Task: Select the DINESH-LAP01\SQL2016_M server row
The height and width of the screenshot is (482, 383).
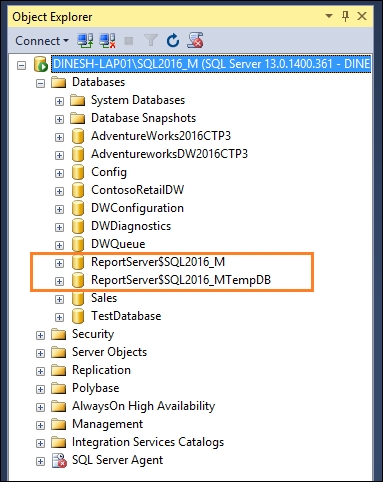Action: click(x=211, y=64)
